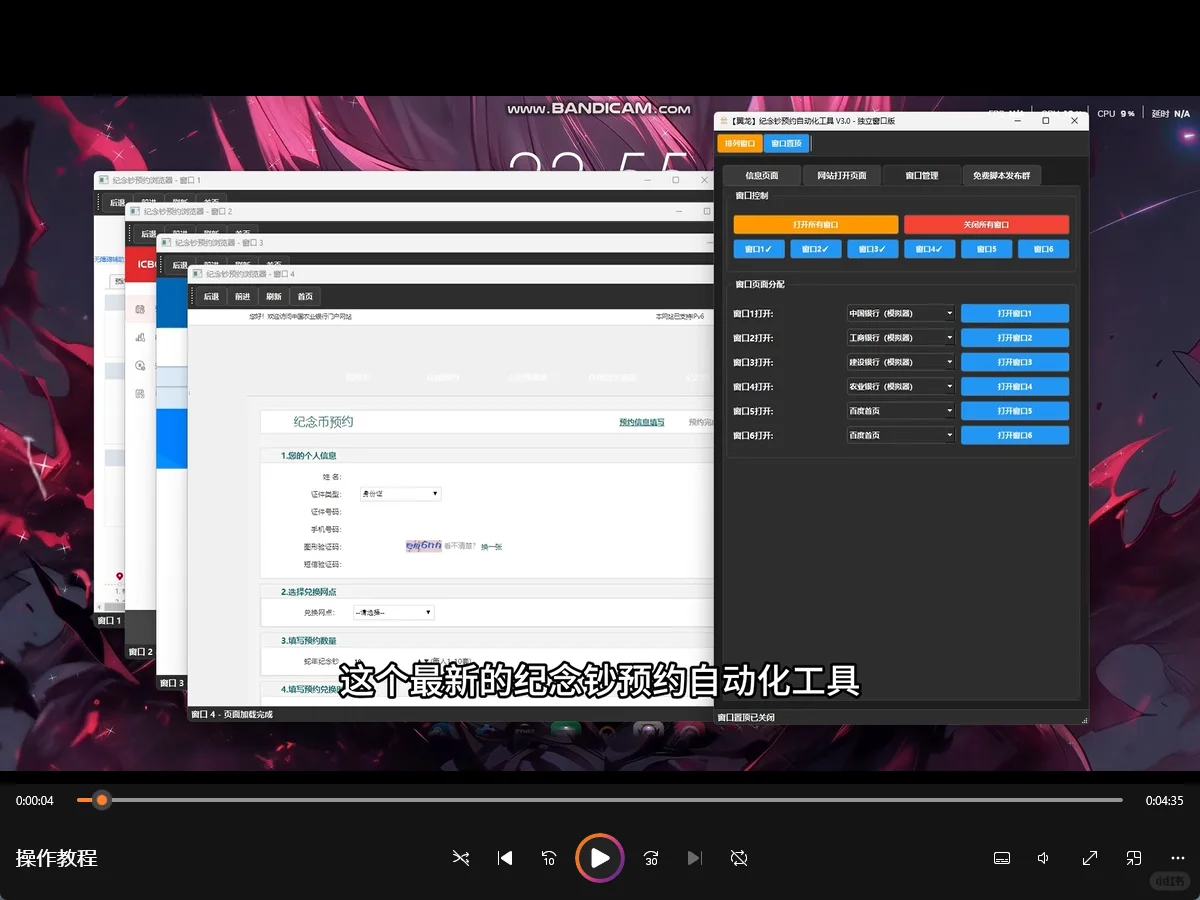Open the 窗口6打开 site dropdown
The width and height of the screenshot is (1200, 900).
[x=900, y=435]
